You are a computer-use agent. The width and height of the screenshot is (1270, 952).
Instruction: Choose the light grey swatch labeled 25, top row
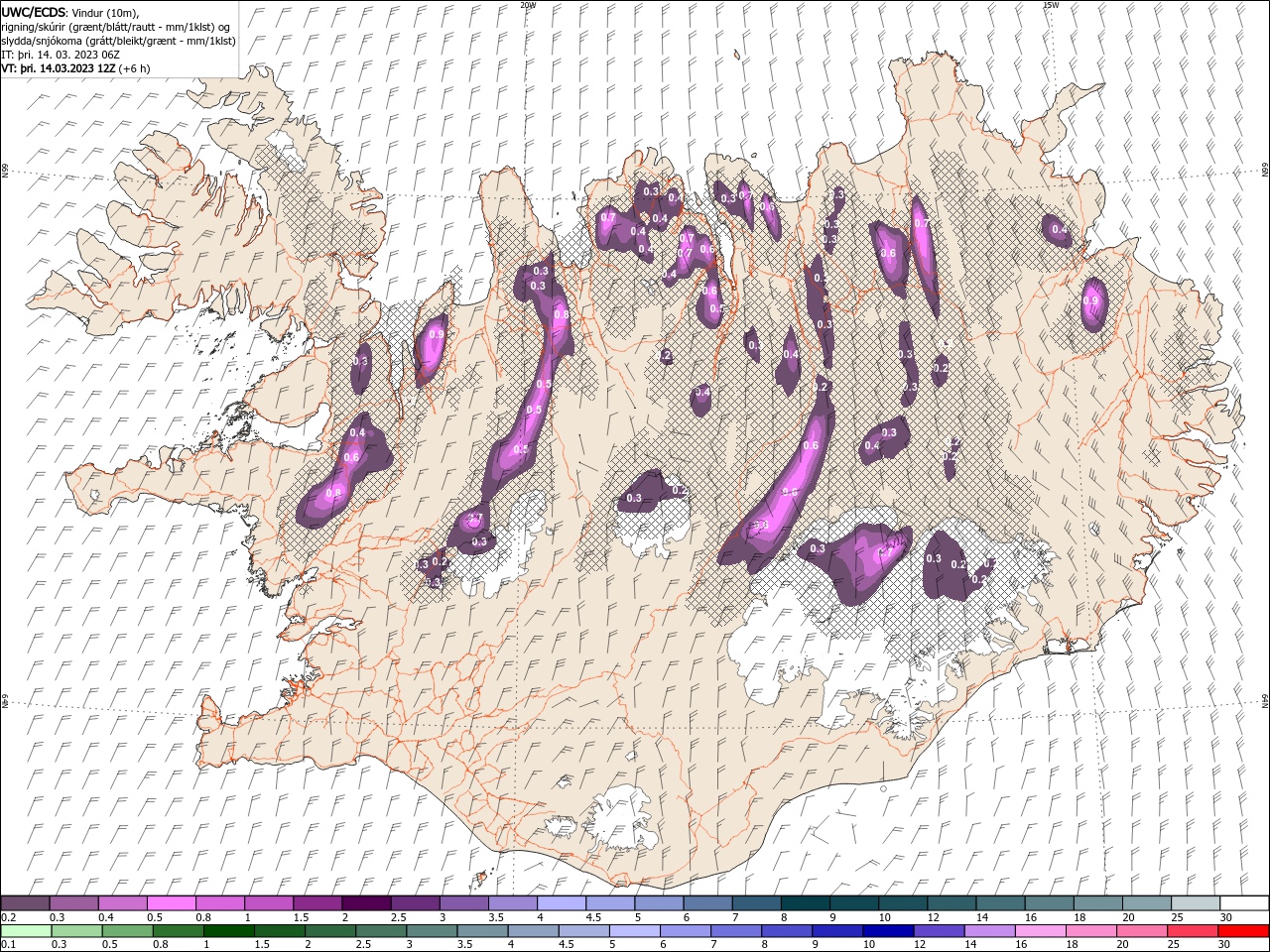point(1196,903)
